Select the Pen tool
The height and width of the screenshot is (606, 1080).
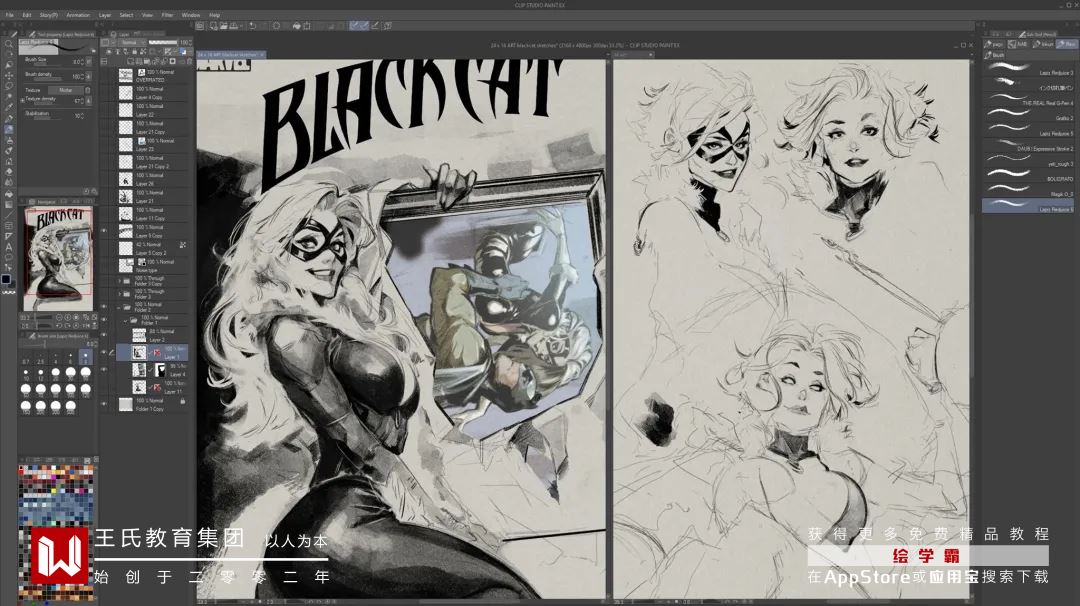click(9, 118)
